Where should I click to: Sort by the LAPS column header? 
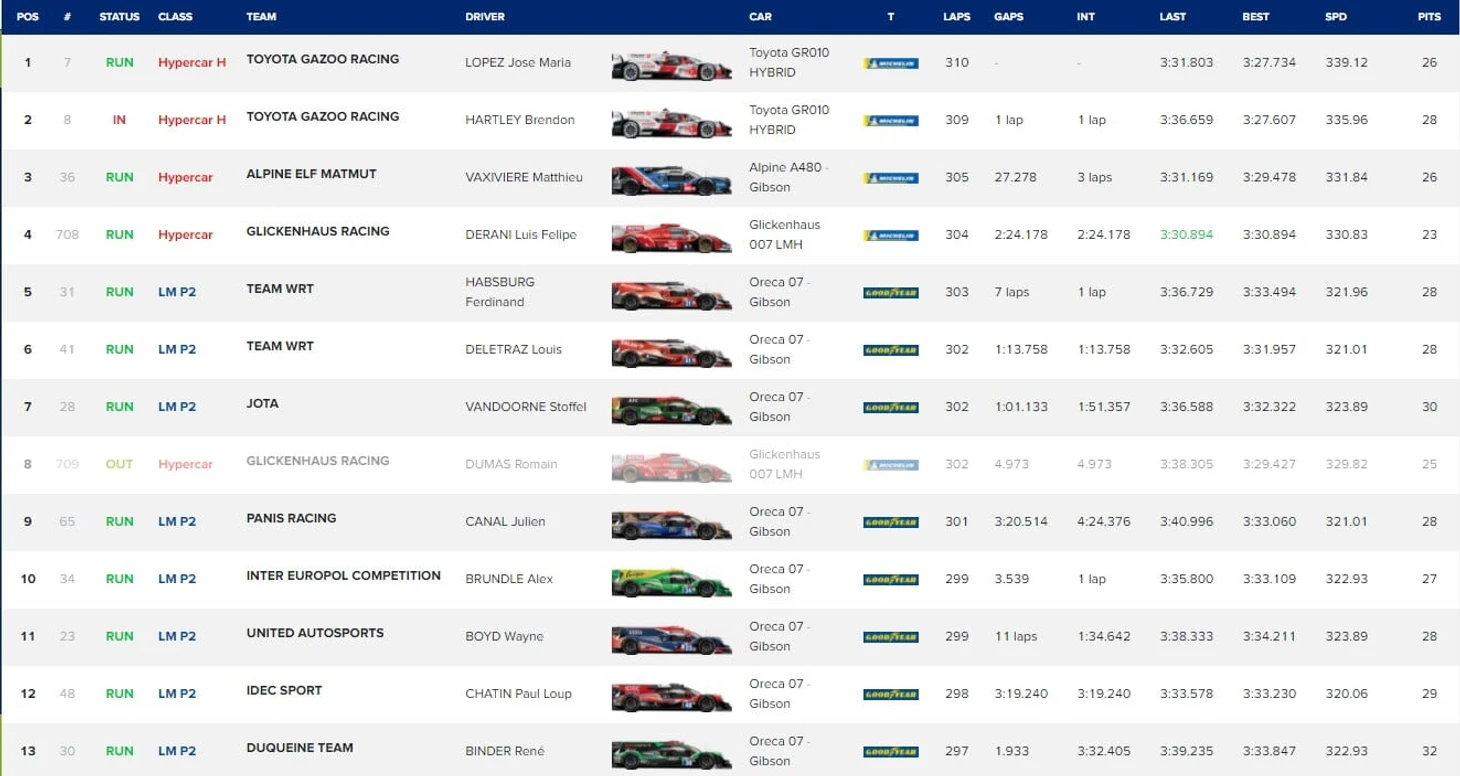[957, 17]
